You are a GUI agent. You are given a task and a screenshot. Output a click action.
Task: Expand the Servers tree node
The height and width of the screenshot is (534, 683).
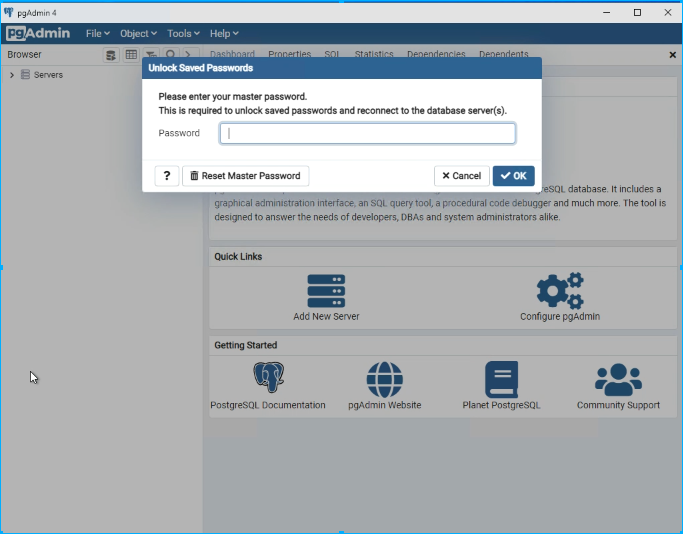pos(11,75)
